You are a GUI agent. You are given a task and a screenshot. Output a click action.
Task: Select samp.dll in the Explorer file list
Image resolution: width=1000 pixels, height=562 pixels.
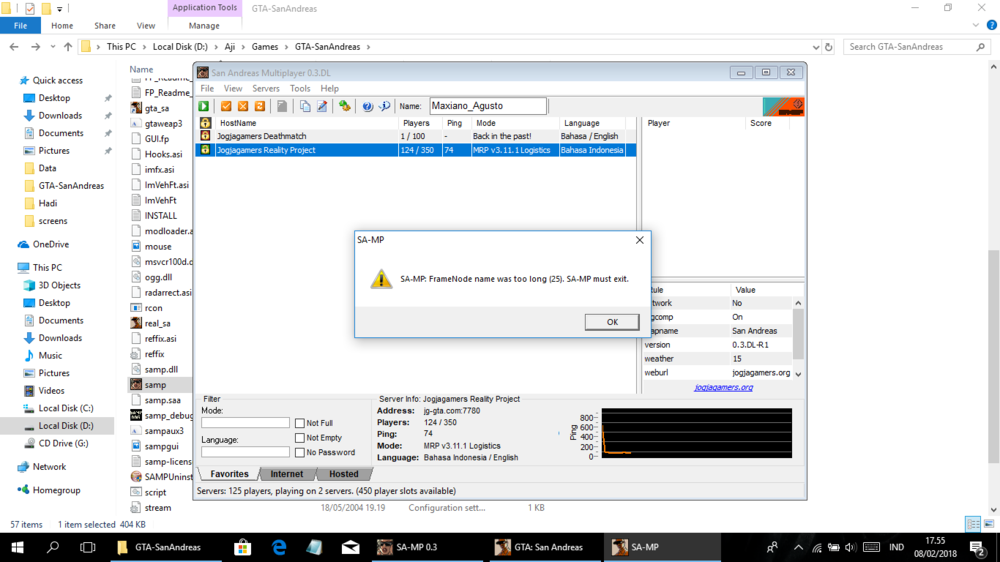click(x=161, y=369)
